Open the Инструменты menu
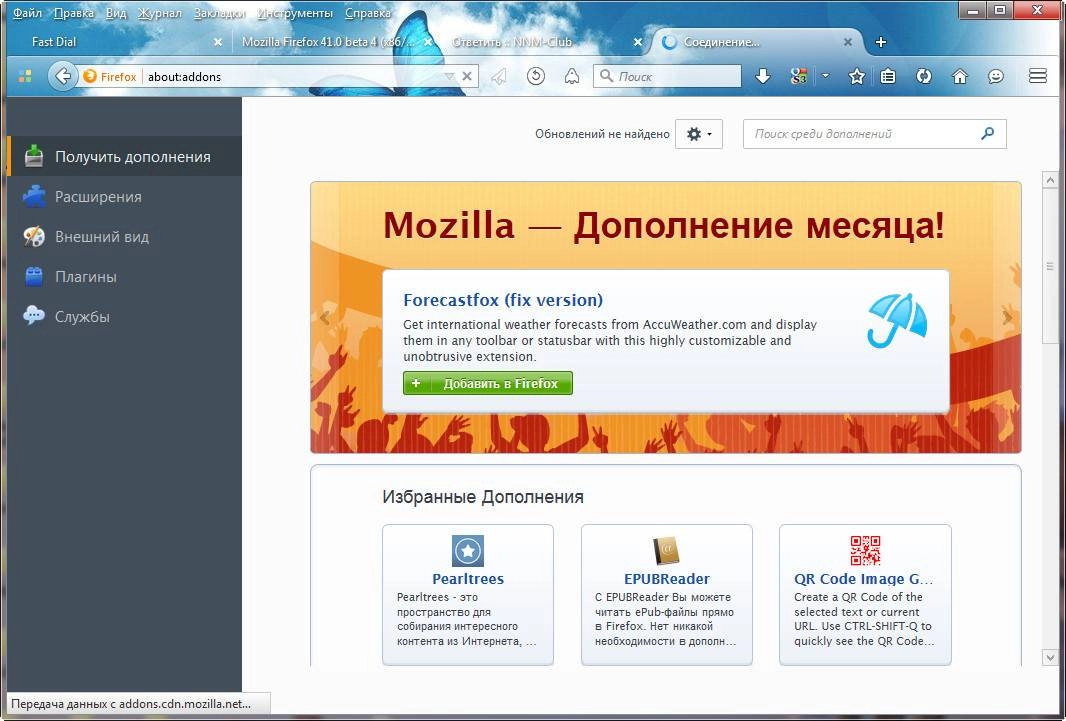 [295, 13]
